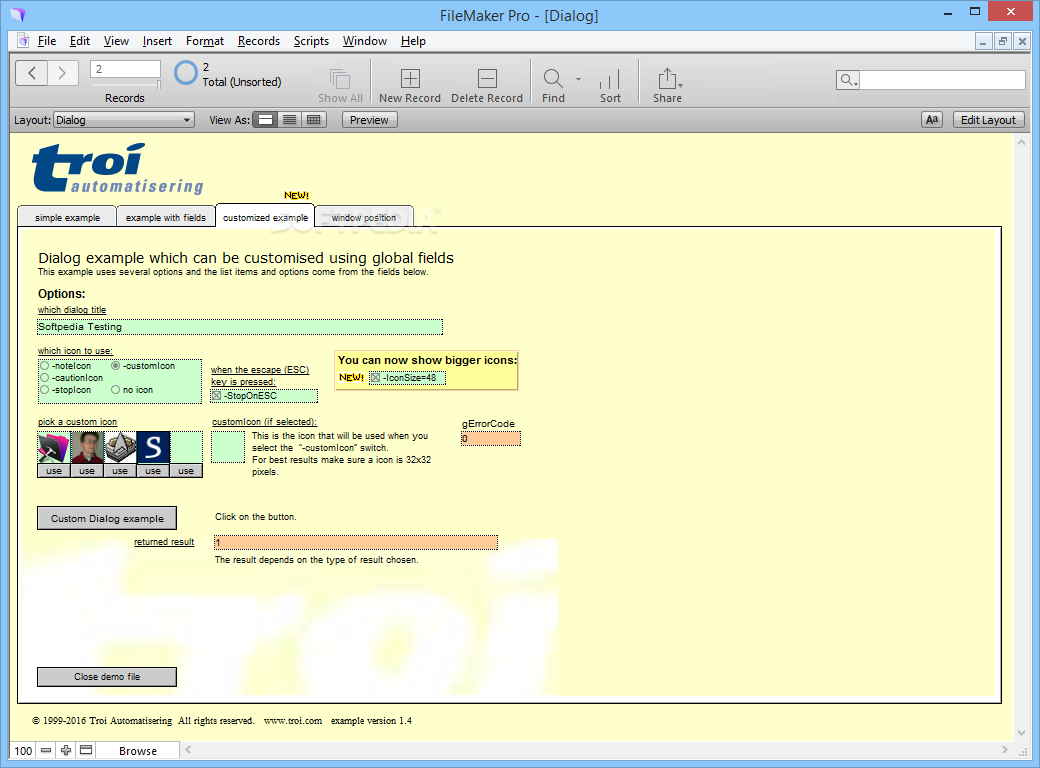Click the gErrorCode field
Screen dimensions: 1040x768
tap(491, 438)
